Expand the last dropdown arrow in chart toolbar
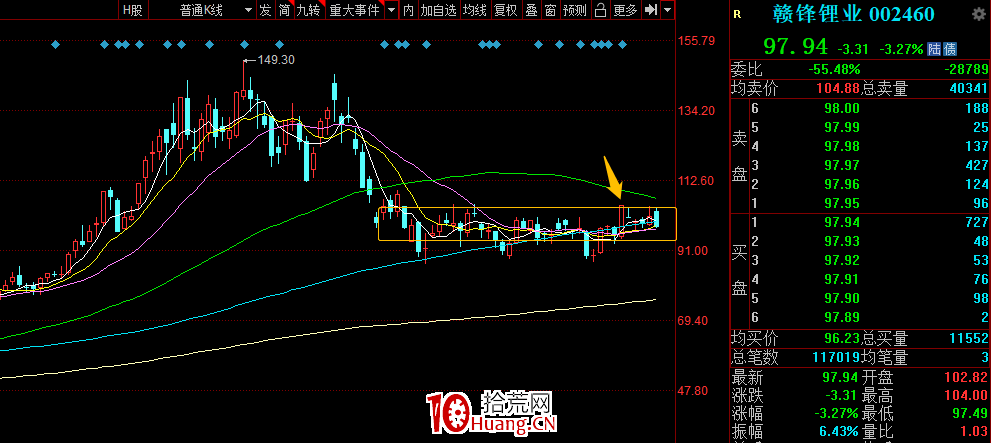Viewport: 991px width, 443px height. pyautogui.click(x=667, y=10)
